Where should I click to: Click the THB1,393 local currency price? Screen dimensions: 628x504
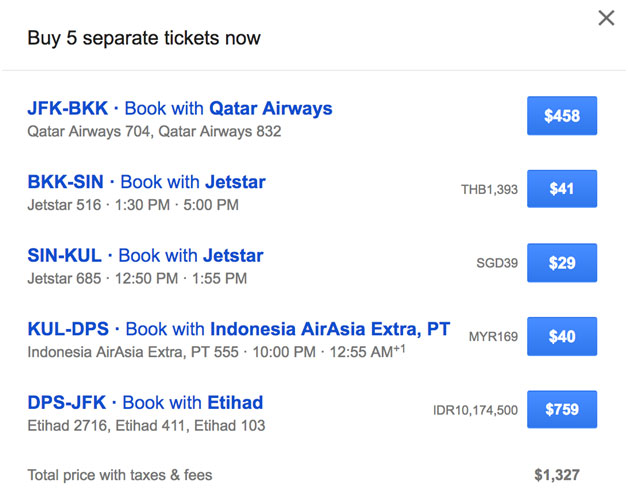coord(489,189)
